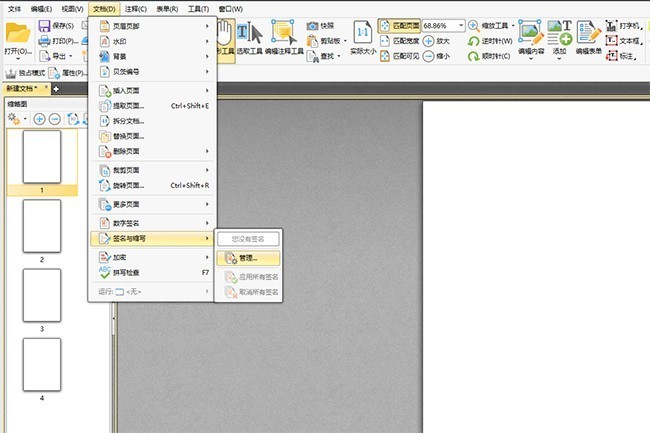Expand the 页眉页脚 submenu
Screen dimensions: 650x433
pyautogui.click(x=153, y=26)
